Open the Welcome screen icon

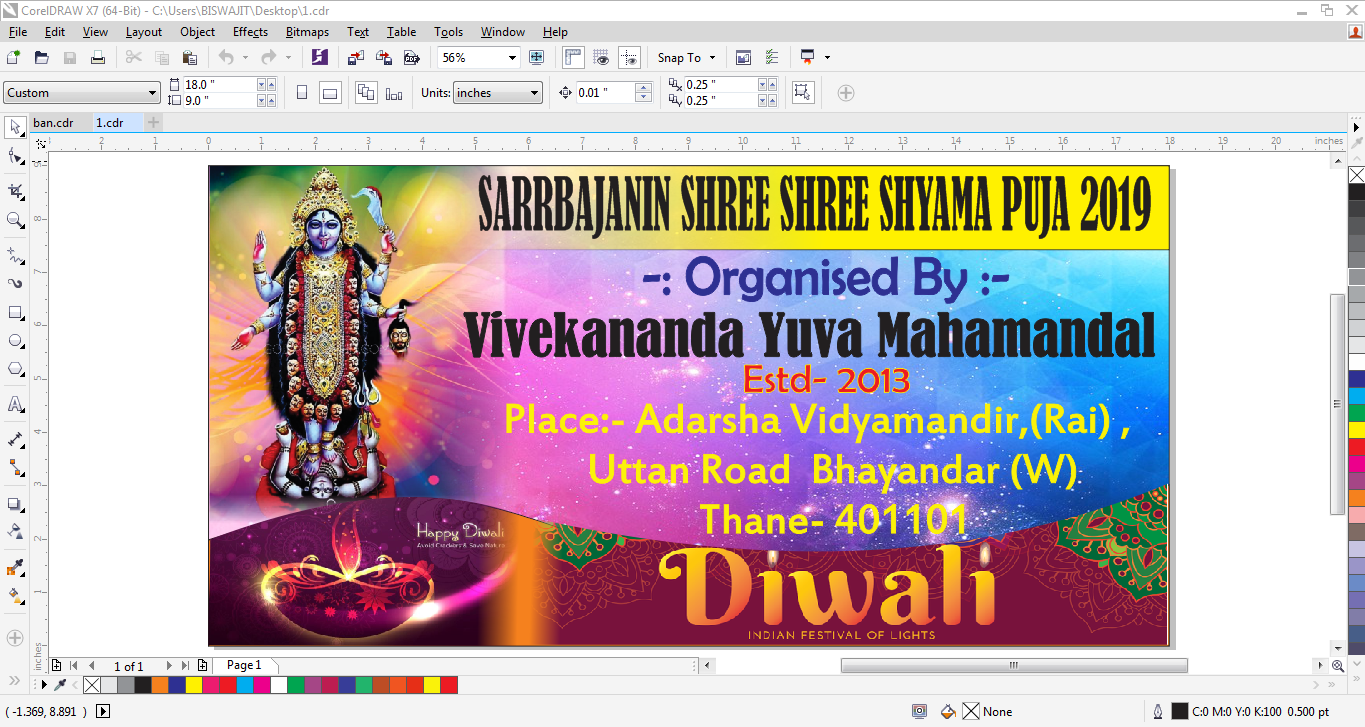pyautogui.click(x=743, y=57)
